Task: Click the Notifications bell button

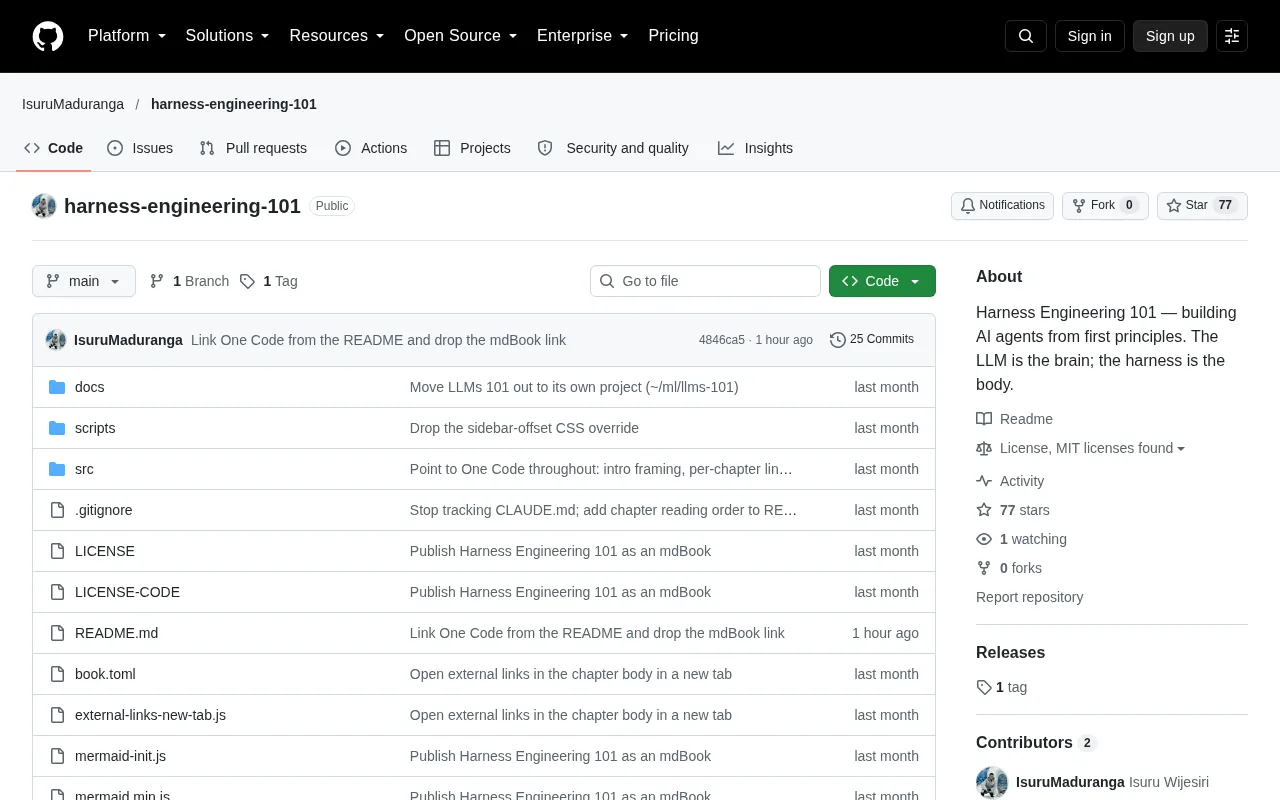Action: coord(1002,206)
